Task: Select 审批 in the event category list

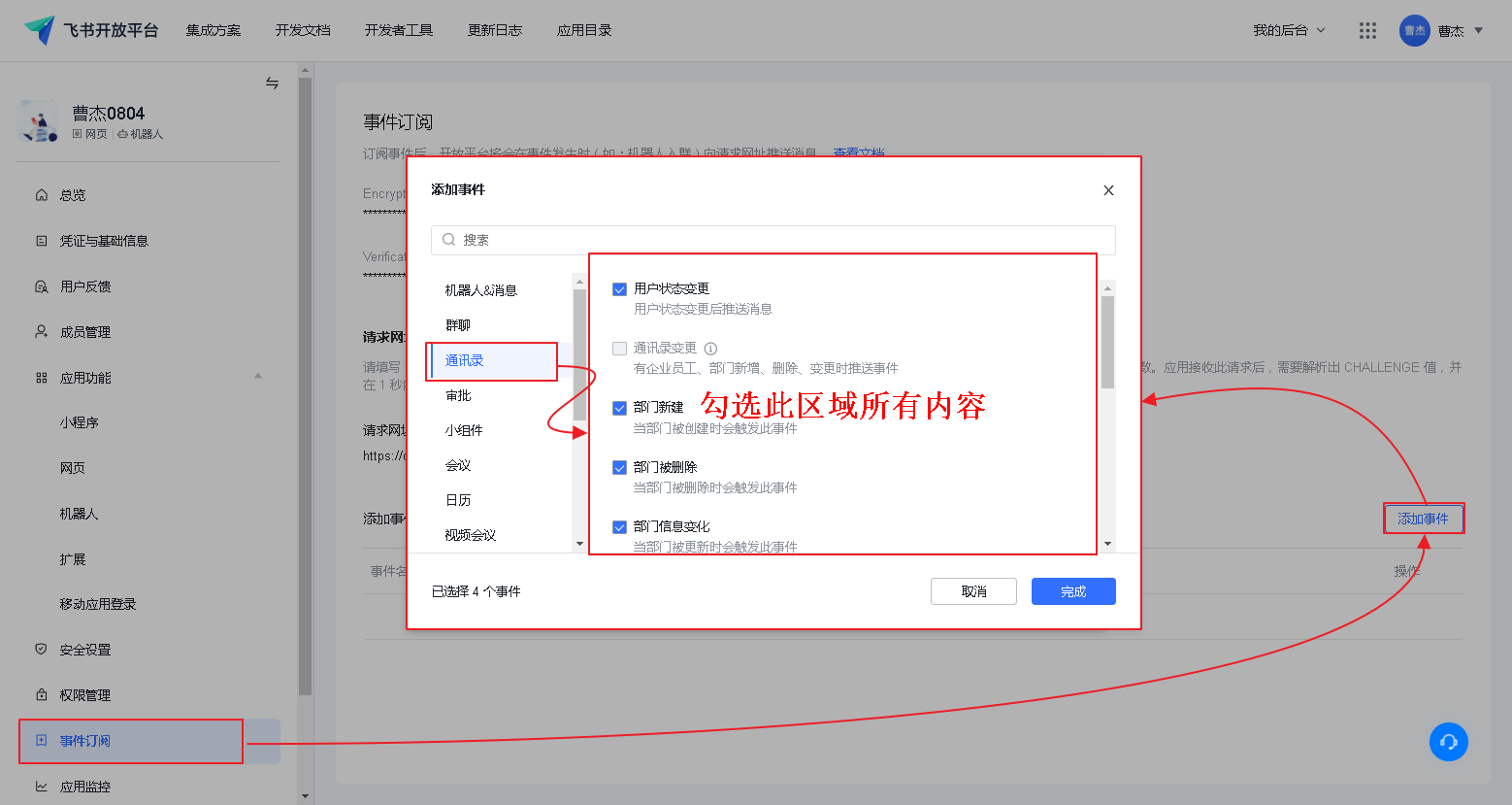Action: click(458, 395)
